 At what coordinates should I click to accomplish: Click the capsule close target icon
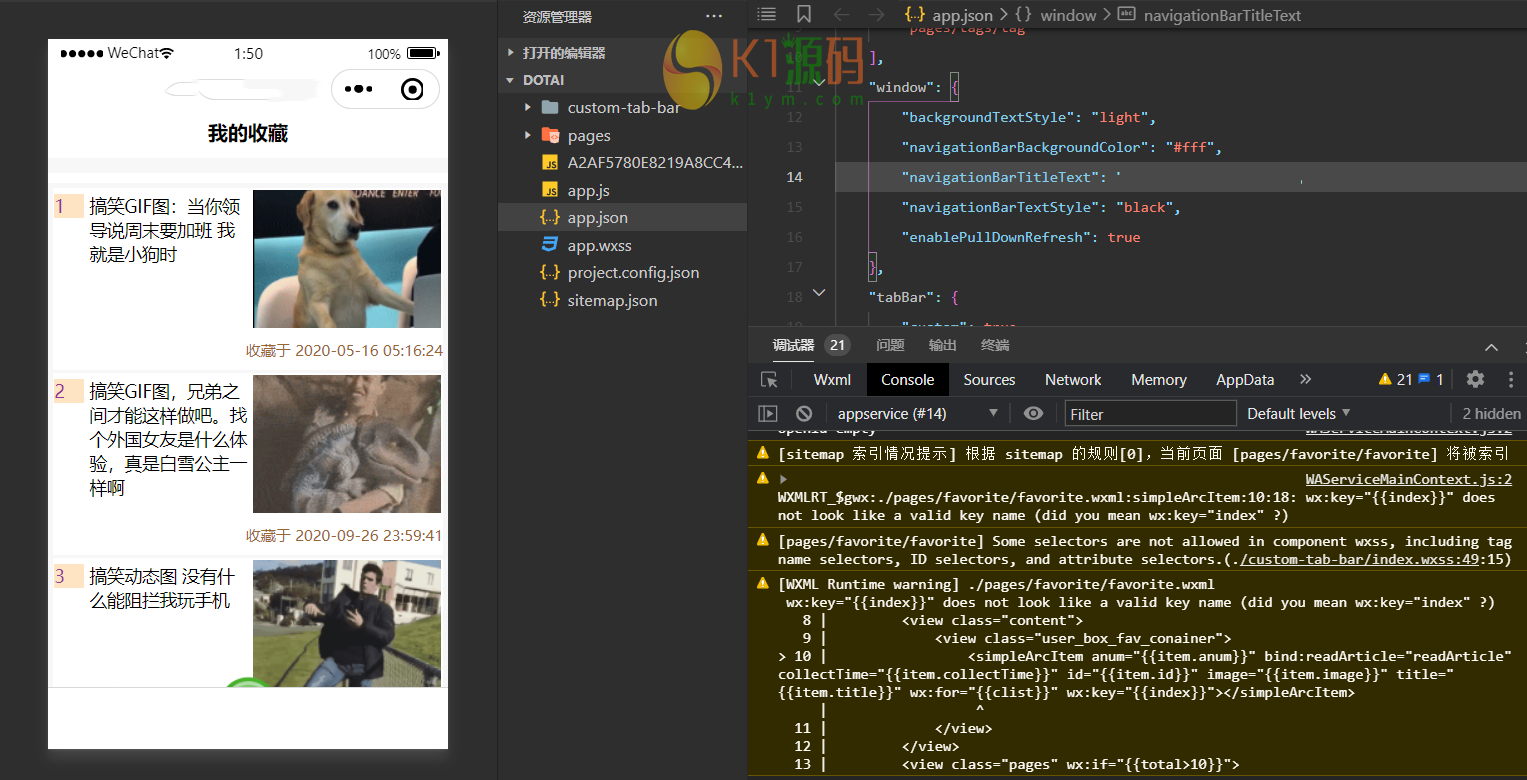[411, 90]
